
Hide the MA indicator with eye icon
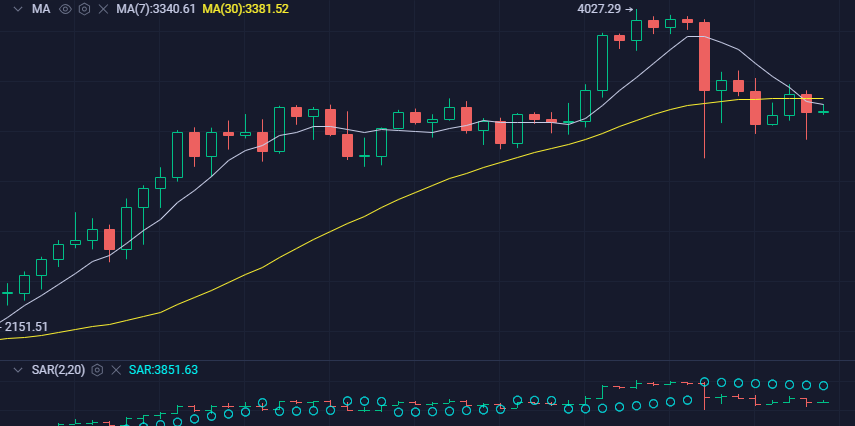coord(65,9)
